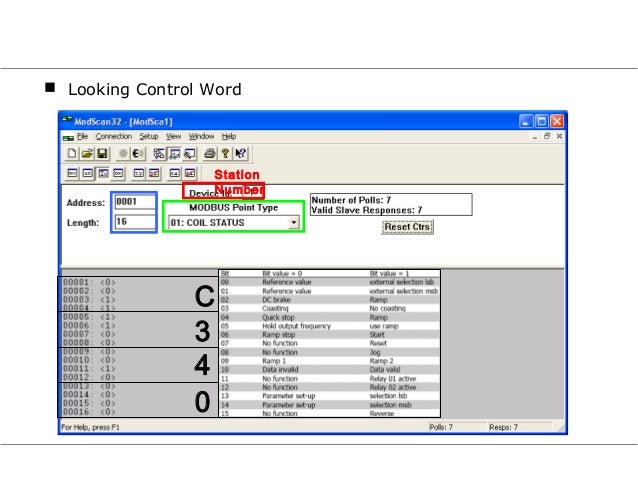Select the blue '1.2' floating point icon
638x479 pixels.
pos(139,173)
